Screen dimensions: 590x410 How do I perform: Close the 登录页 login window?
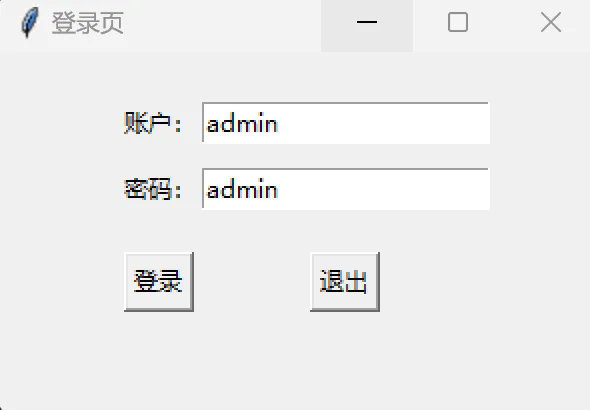click(550, 23)
